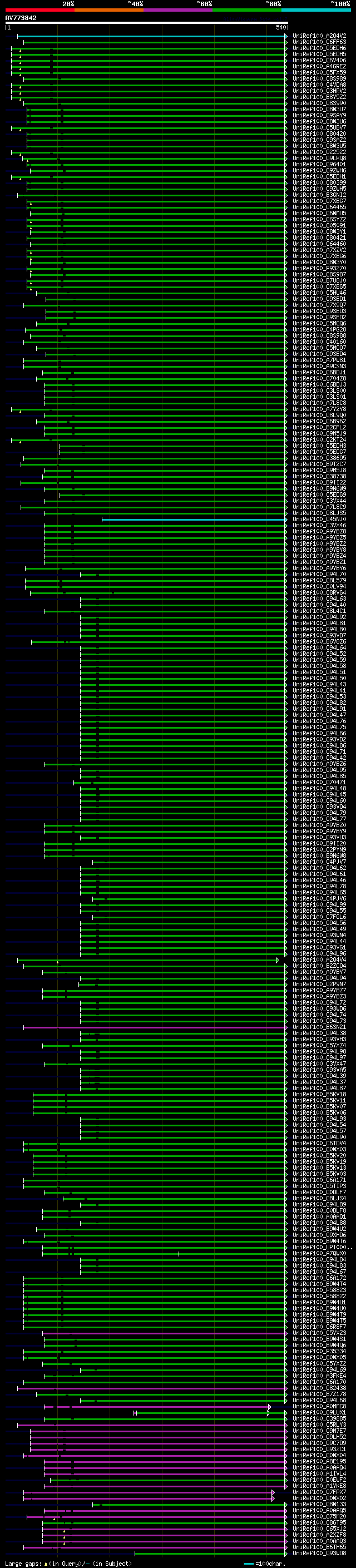Choose the UniRef100_Q0DLF7 entry
This screenshot has height=1568, width=356.
click(319, 1193)
